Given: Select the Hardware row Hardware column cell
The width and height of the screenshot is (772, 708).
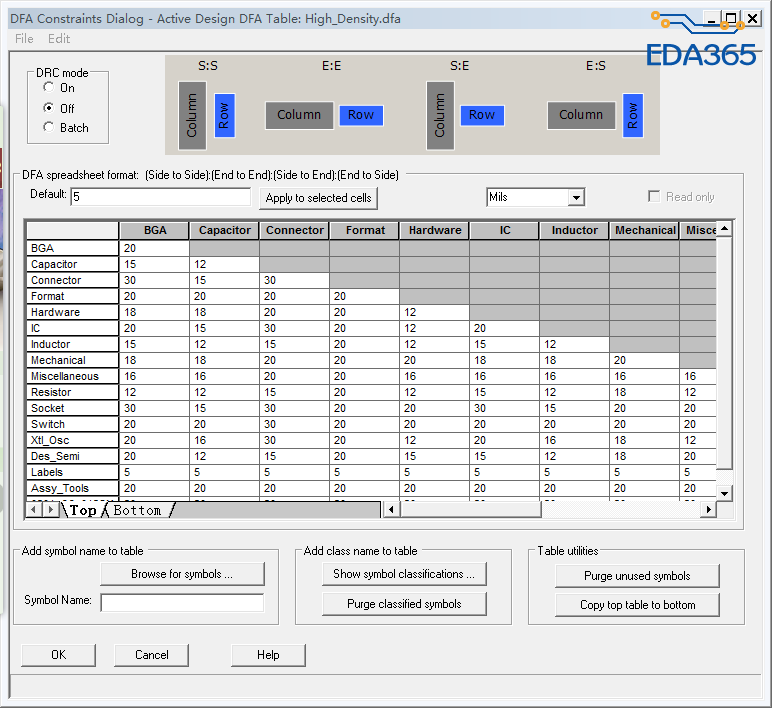Looking at the screenshot, I should point(435,312).
